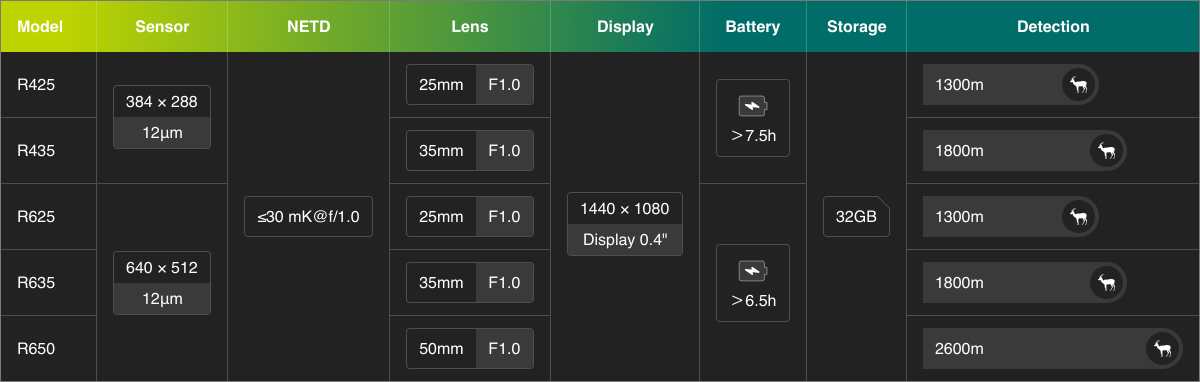Click the battery charging icon above >7.5h
The height and width of the screenshot is (382, 1200).
pos(753,105)
